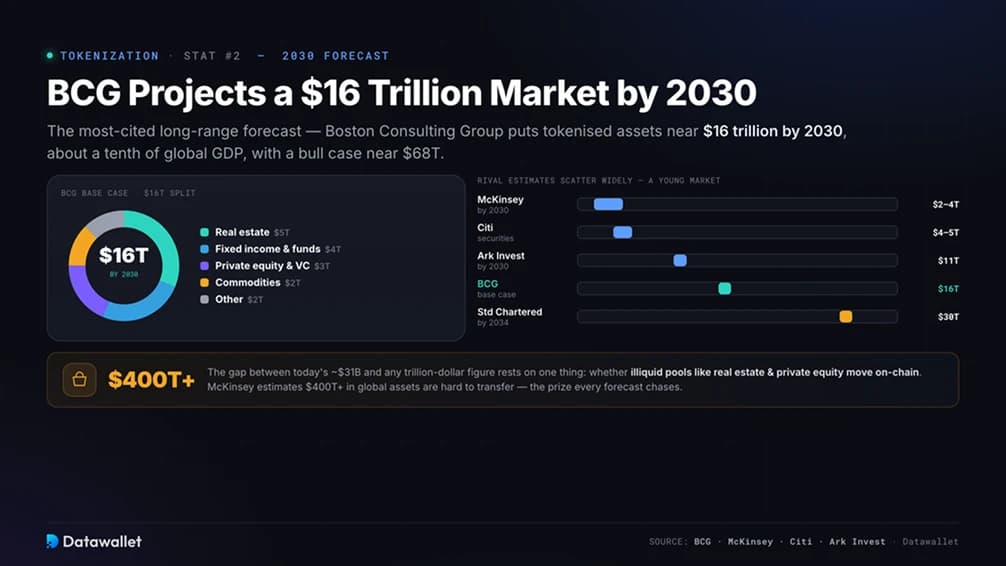Click the 'Ark Invest' row label in the chart
Viewport: 1006px width, 566px height.
[501, 255]
